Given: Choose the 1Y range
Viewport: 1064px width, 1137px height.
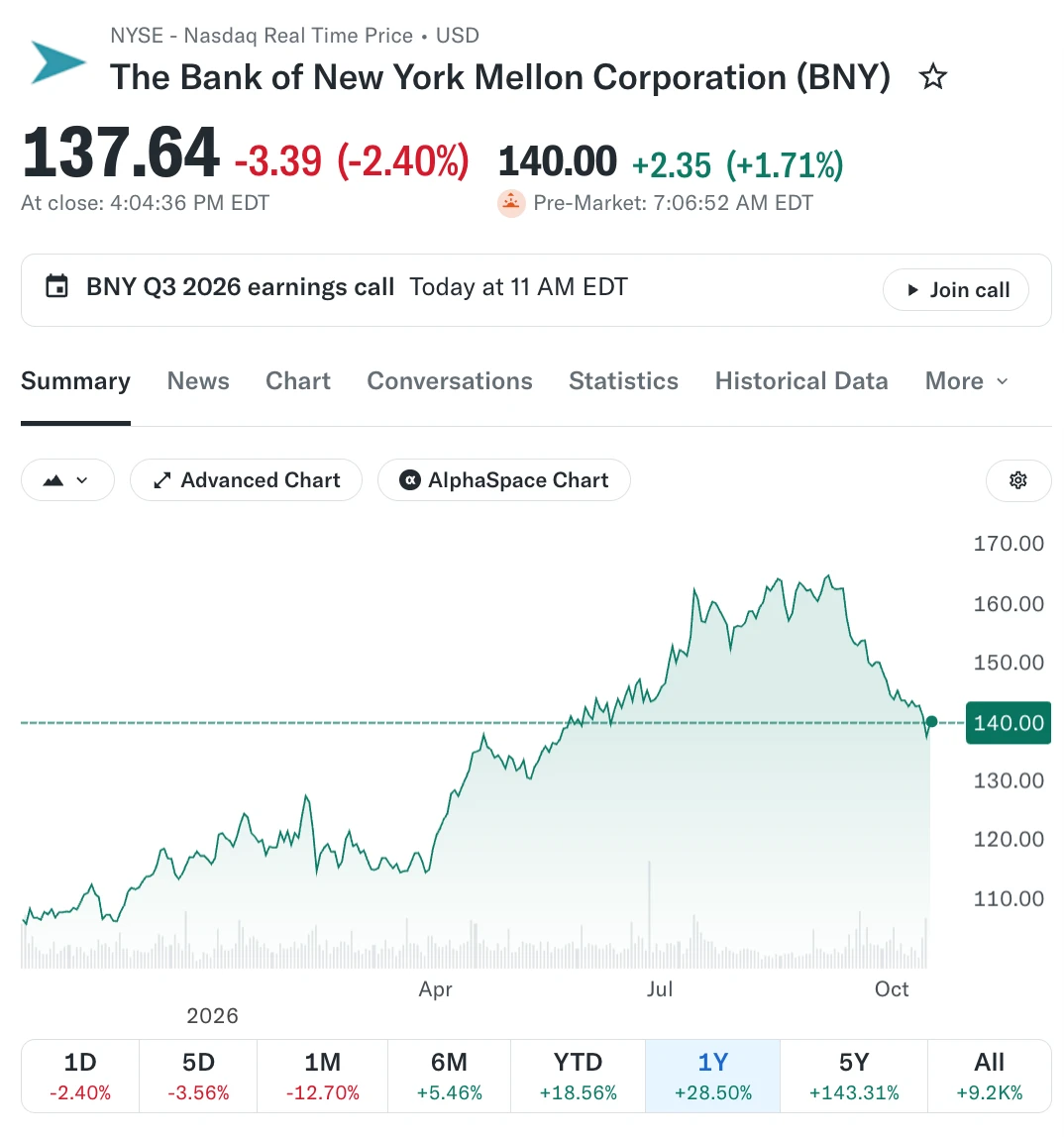Looking at the screenshot, I should pyautogui.click(x=713, y=1076).
